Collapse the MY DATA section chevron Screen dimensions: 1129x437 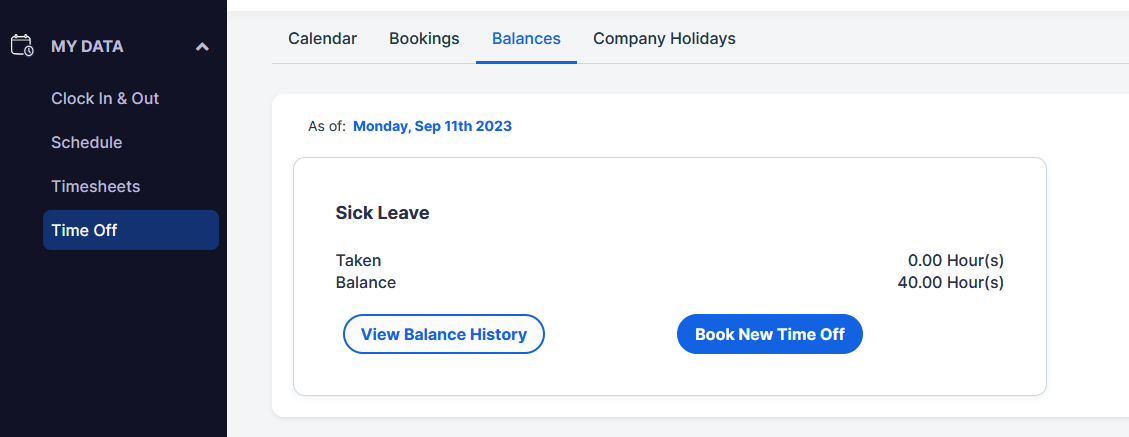(202, 47)
